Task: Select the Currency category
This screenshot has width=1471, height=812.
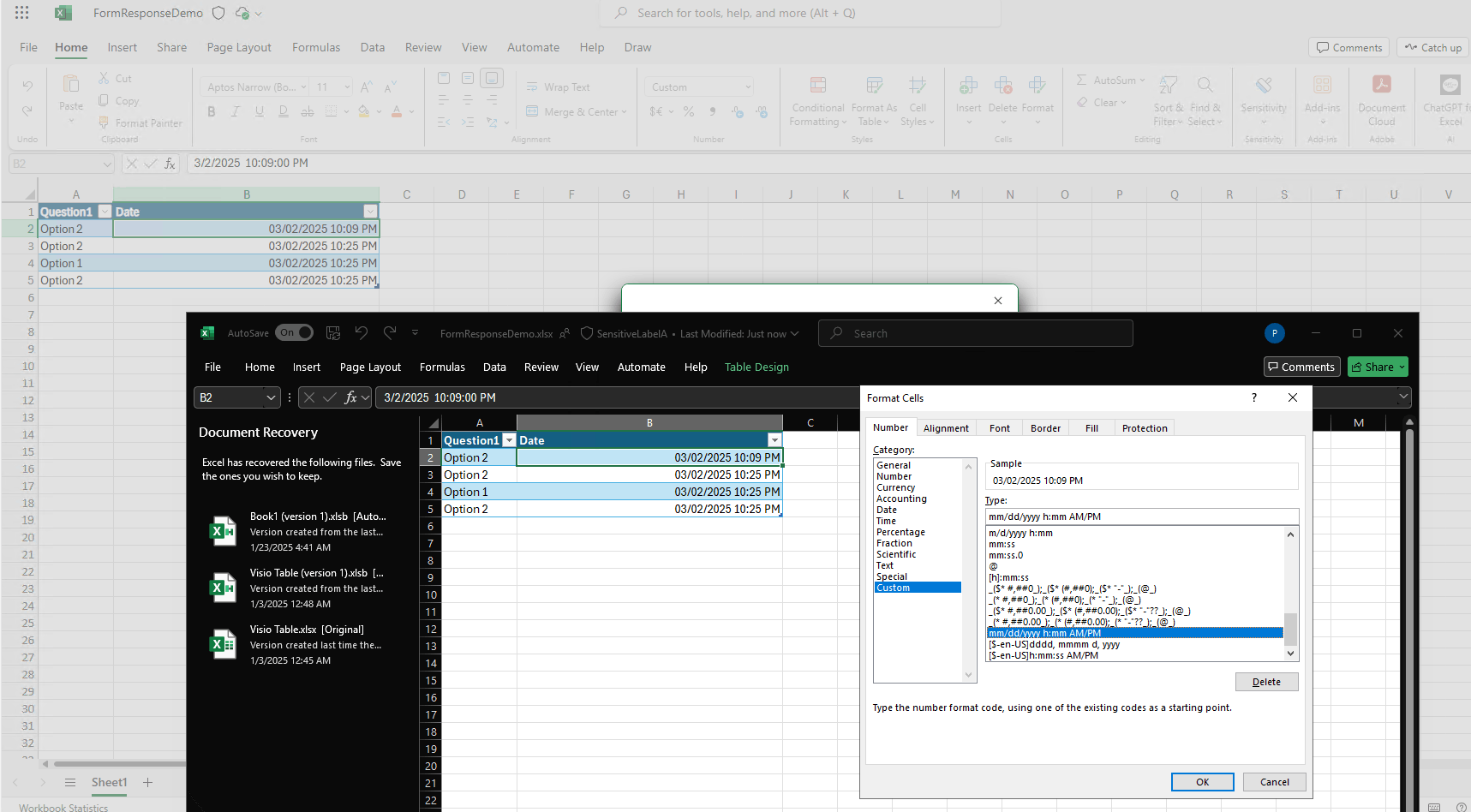Action: pyautogui.click(x=895, y=487)
